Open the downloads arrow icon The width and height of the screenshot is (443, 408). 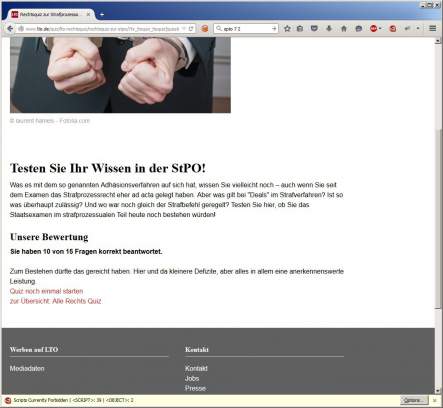(329, 29)
